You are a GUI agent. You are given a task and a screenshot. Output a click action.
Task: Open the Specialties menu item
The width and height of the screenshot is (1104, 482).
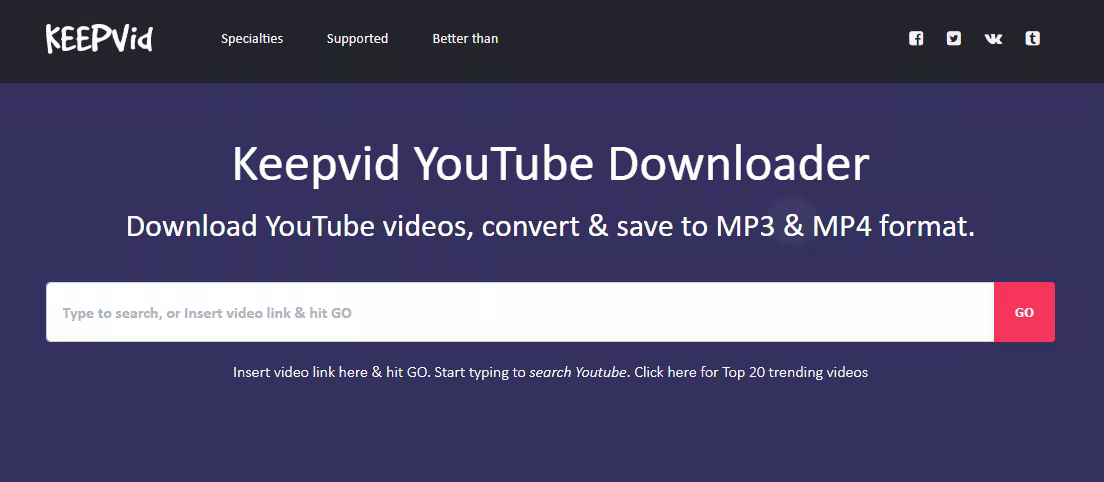pyautogui.click(x=252, y=39)
